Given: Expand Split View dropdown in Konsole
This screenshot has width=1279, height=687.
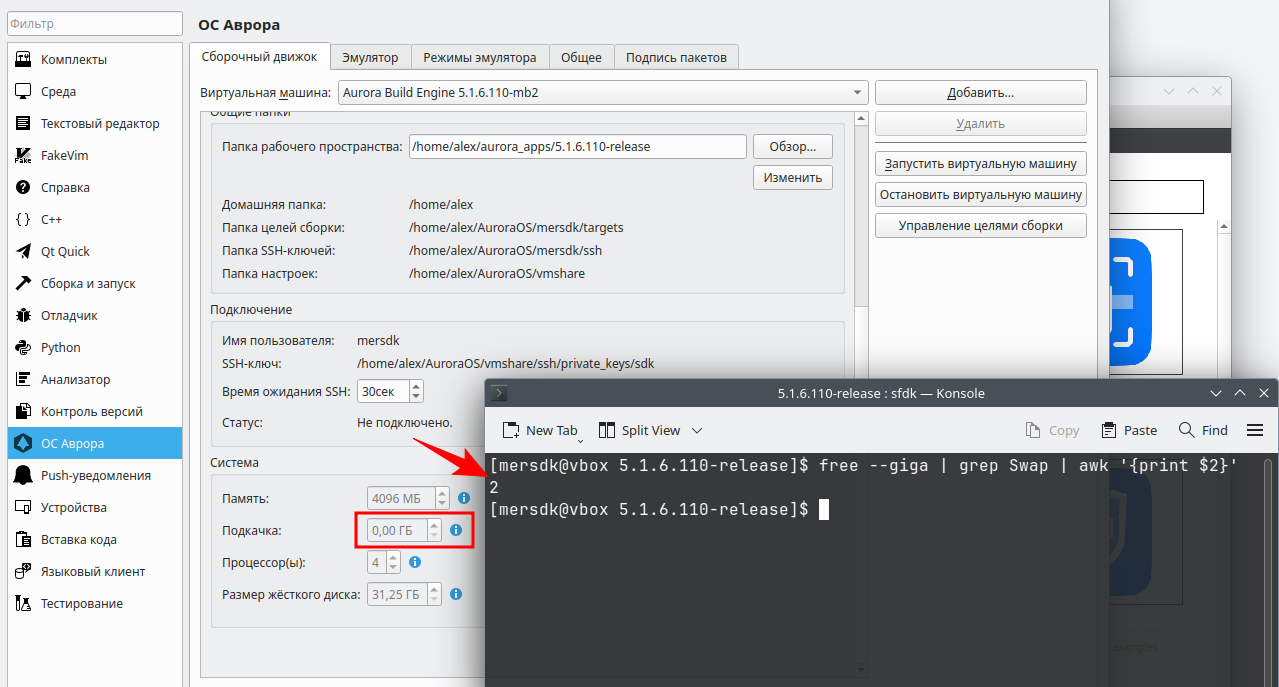Looking at the screenshot, I should 697,431.
